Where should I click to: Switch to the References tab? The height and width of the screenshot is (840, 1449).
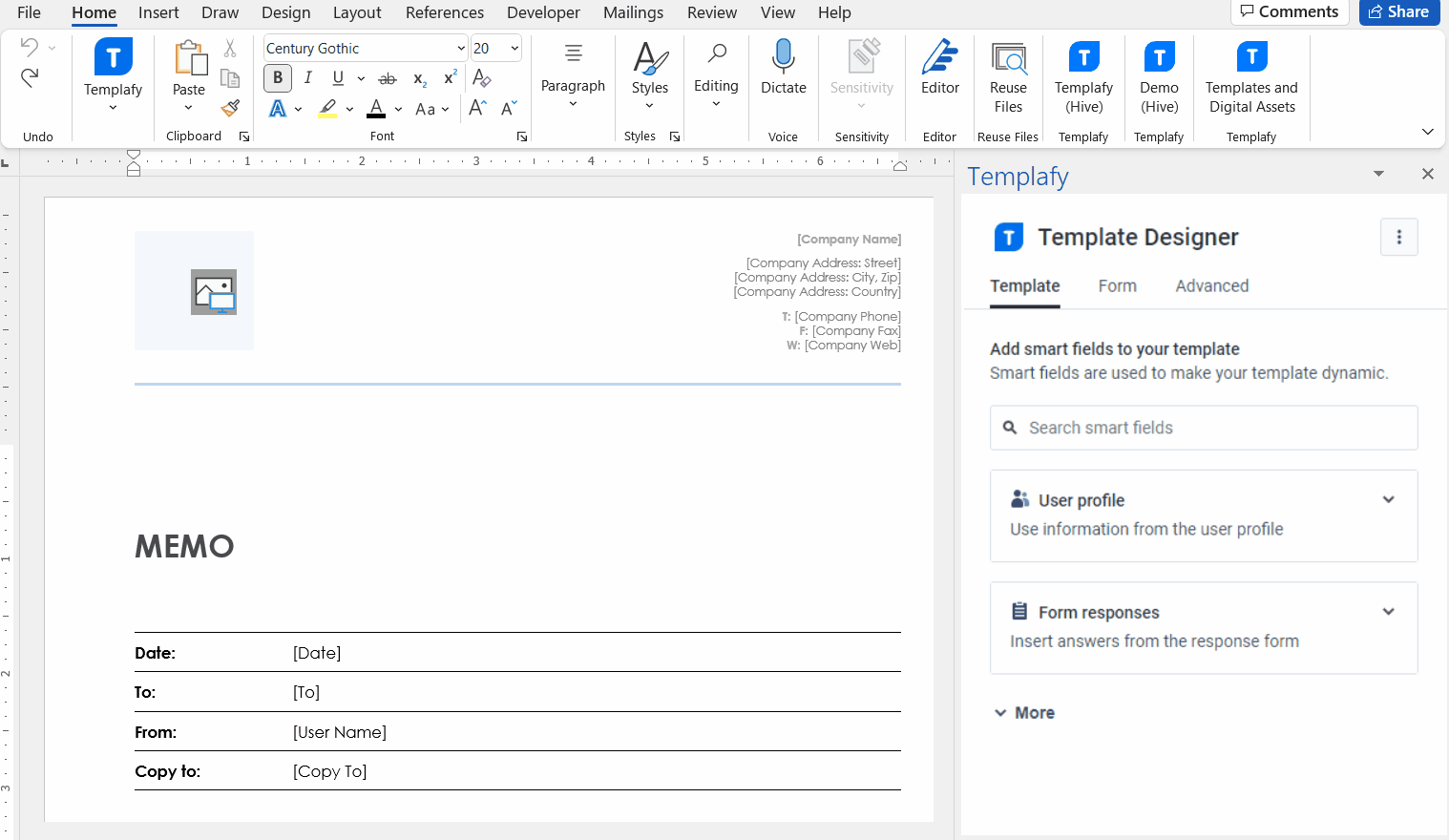tap(445, 12)
